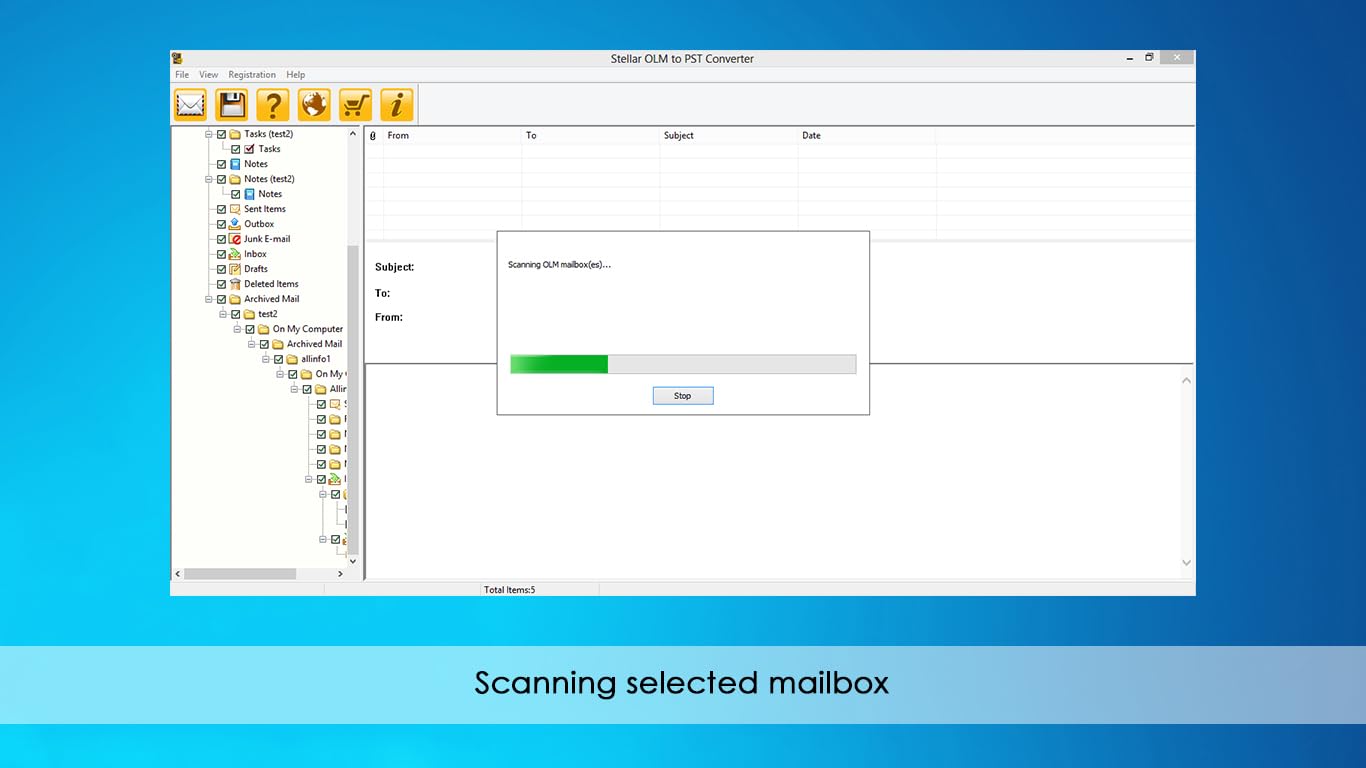The image size is (1366, 768).
Task: Open the View menu
Action: tap(208, 75)
